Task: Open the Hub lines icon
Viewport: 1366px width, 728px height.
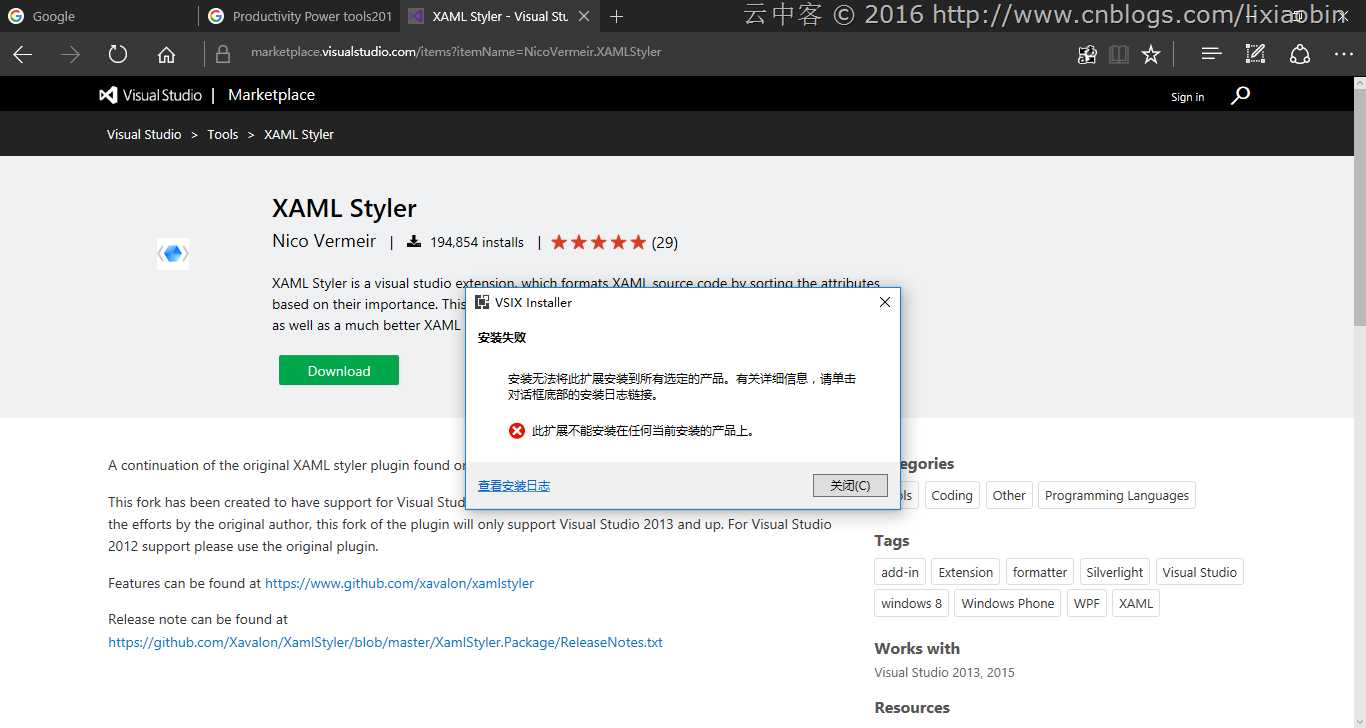Action: coord(1211,54)
